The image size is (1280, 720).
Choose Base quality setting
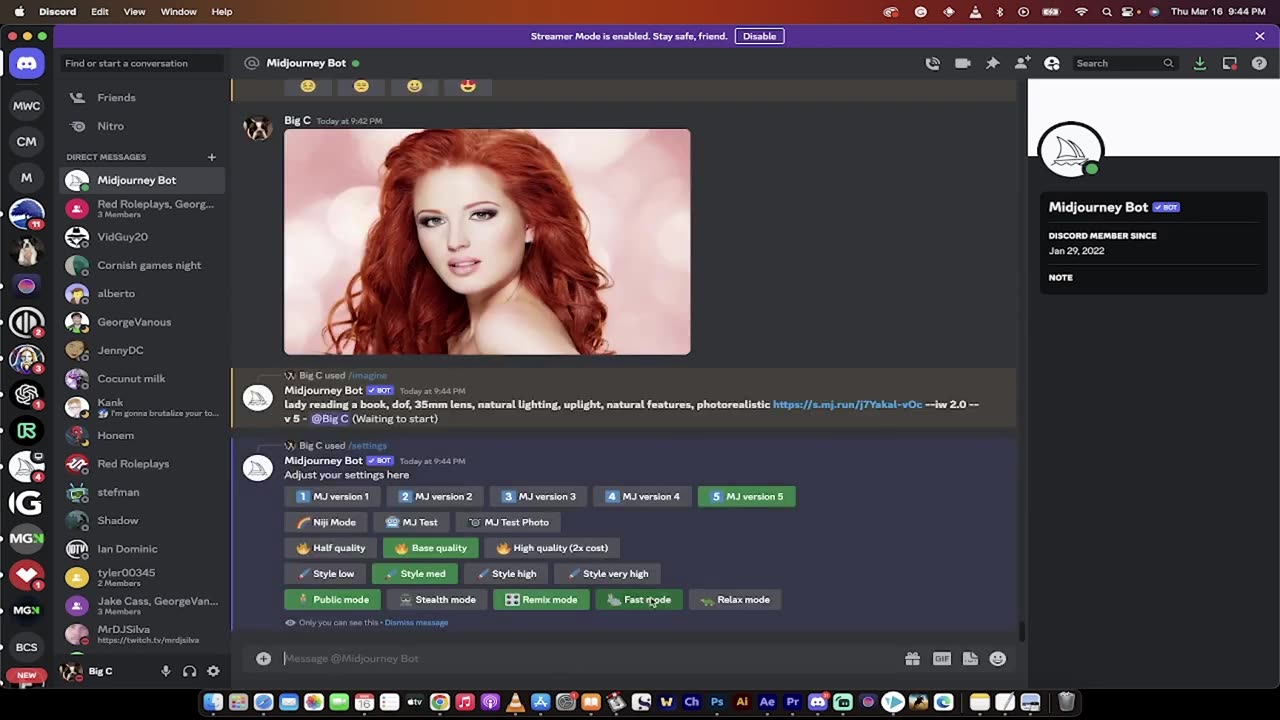pos(430,548)
